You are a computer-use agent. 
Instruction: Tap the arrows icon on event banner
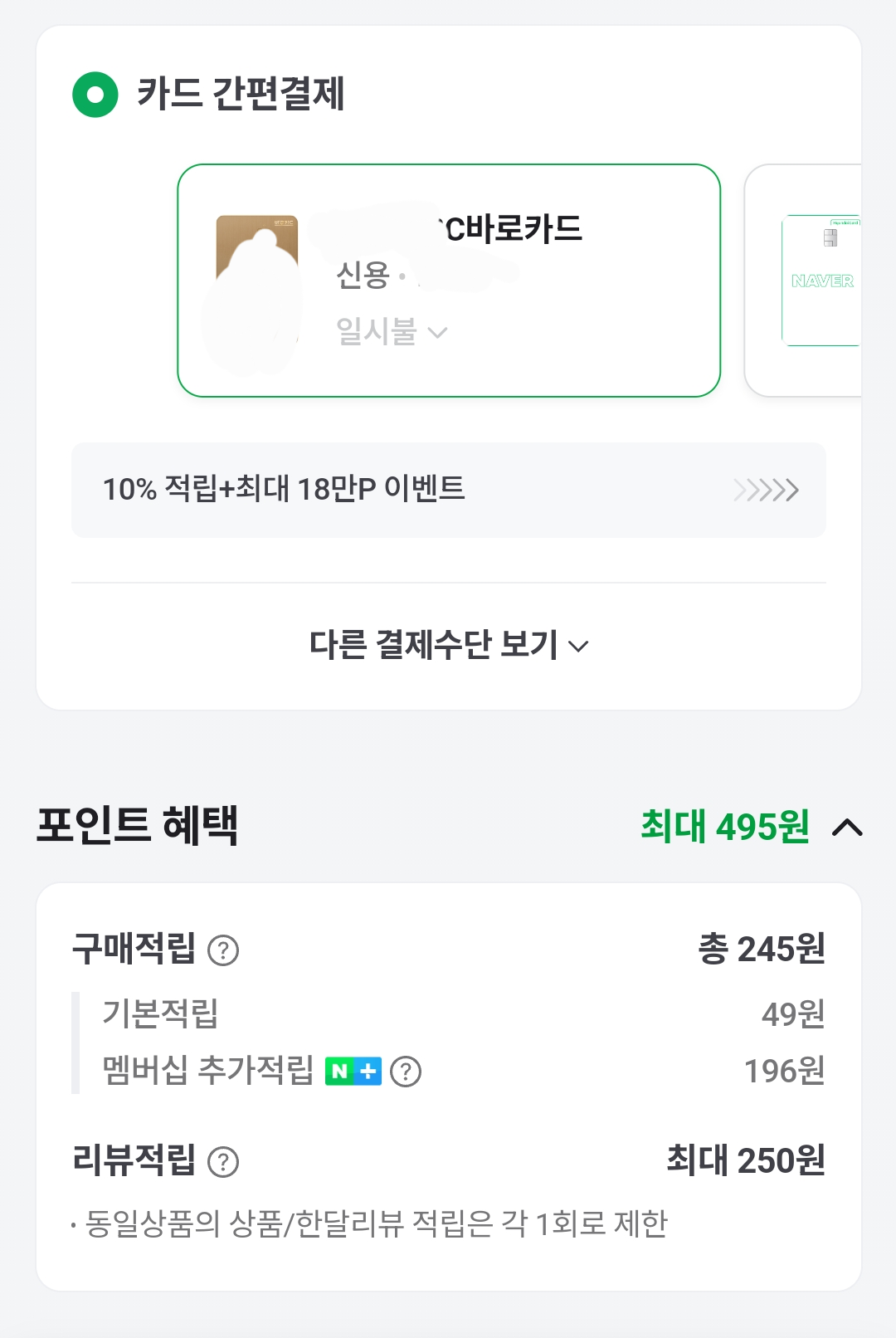(766, 490)
